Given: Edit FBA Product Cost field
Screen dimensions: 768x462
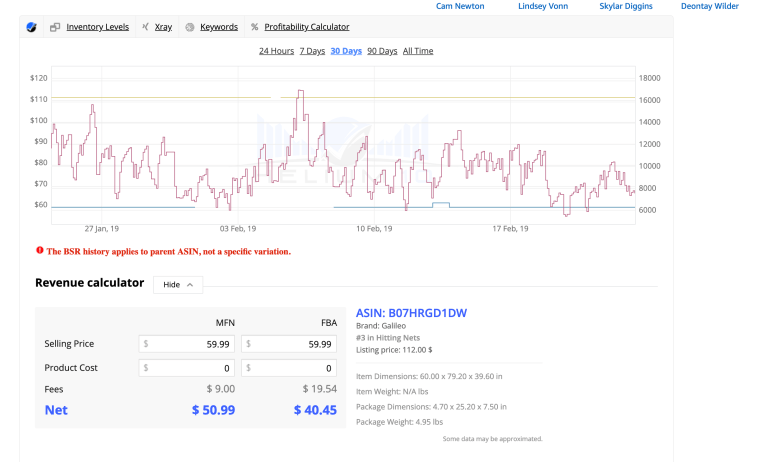Looking at the screenshot, I should (289, 368).
